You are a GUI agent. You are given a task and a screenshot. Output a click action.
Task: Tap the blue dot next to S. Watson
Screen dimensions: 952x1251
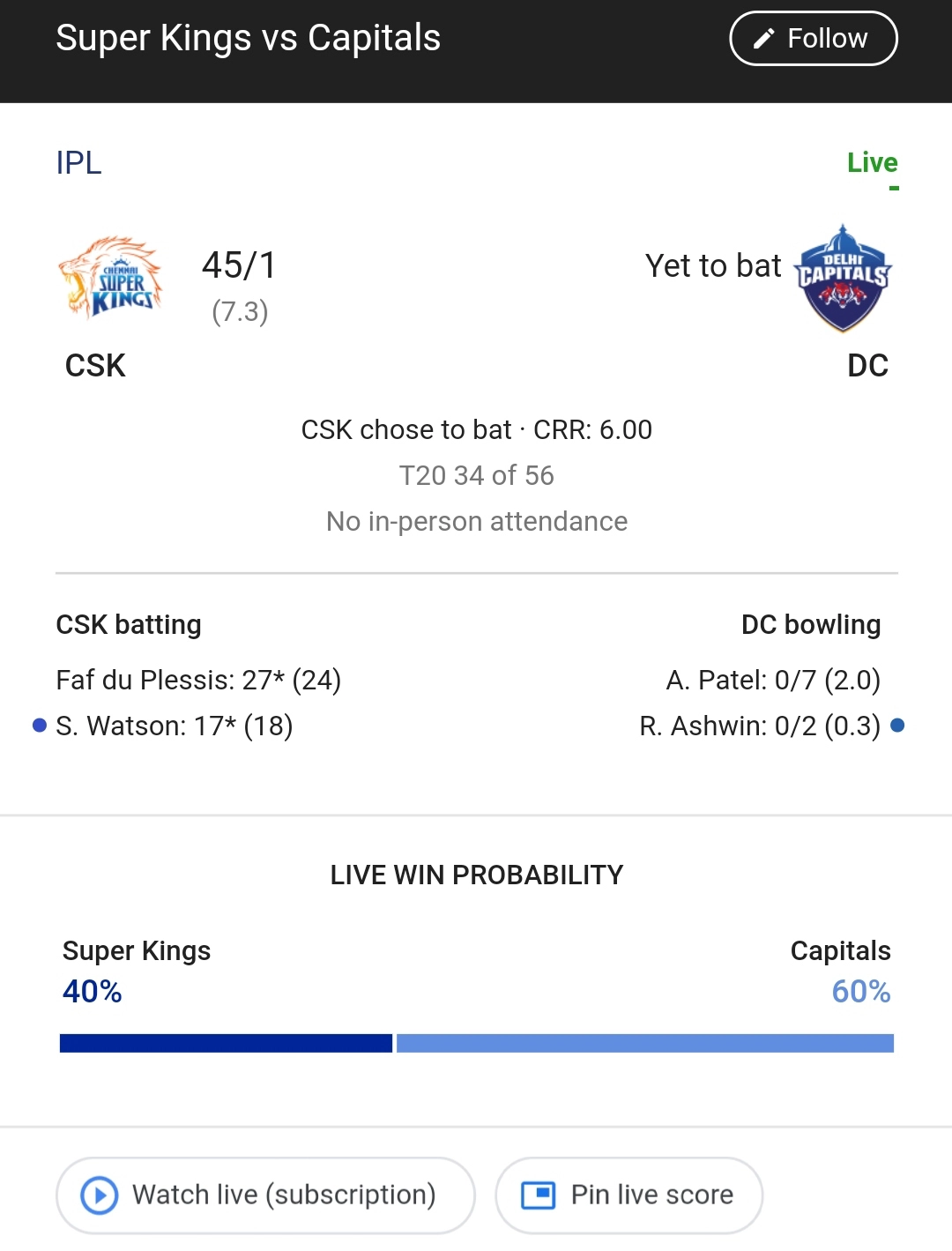pyautogui.click(x=39, y=726)
